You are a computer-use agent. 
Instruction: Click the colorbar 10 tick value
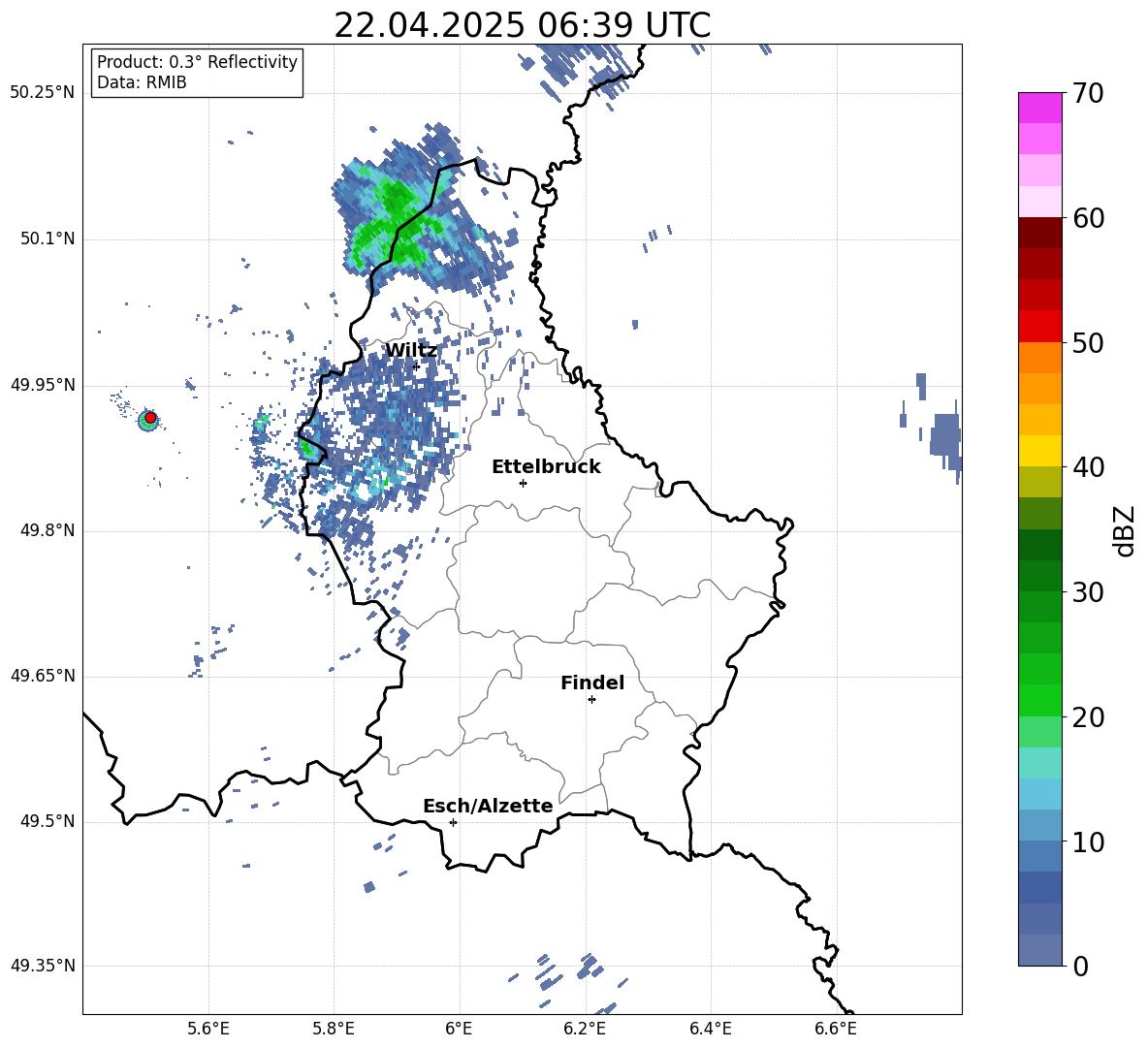point(1089,842)
